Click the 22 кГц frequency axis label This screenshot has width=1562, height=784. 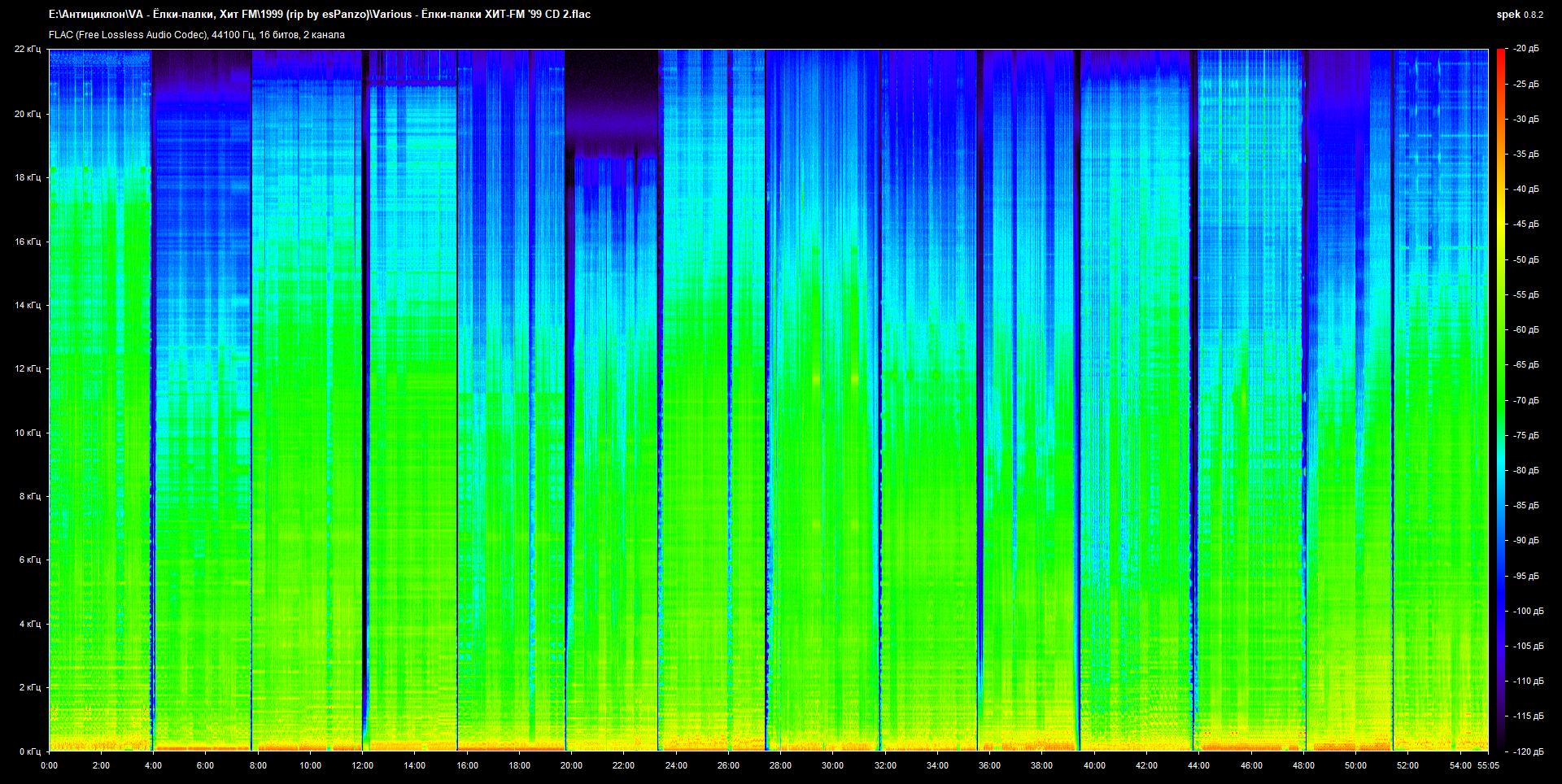click(x=27, y=50)
